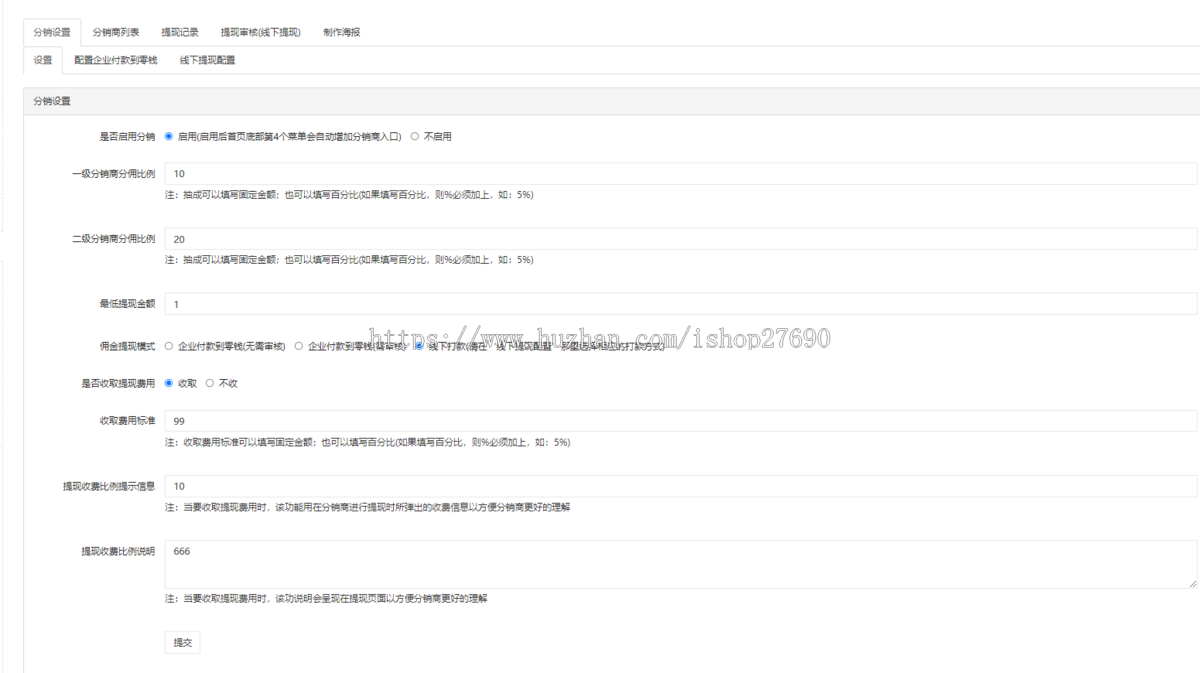Click the 分销设置 panel header text
Screen dimensions: 1200x673
52,101
